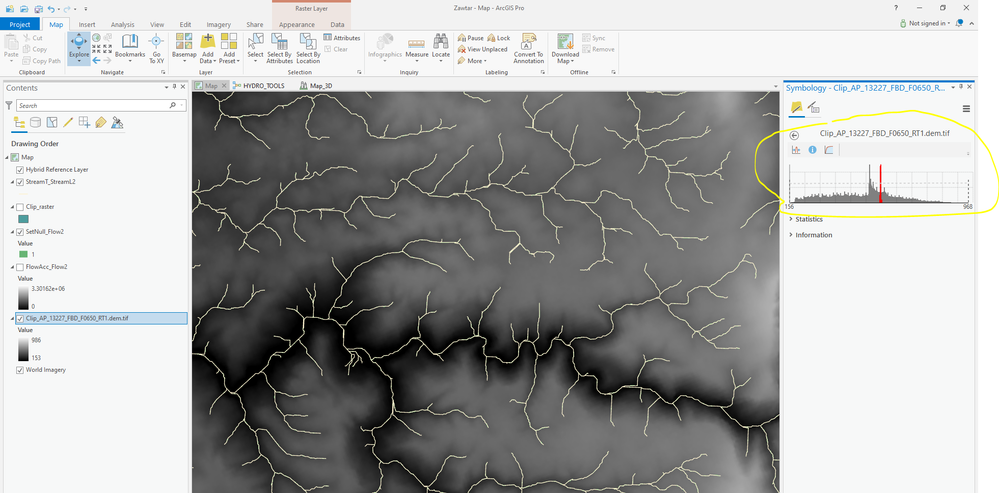The width and height of the screenshot is (999, 493).
Task: Toggle Clip_AP_13227 dem layer checkbox
Action: point(20,318)
